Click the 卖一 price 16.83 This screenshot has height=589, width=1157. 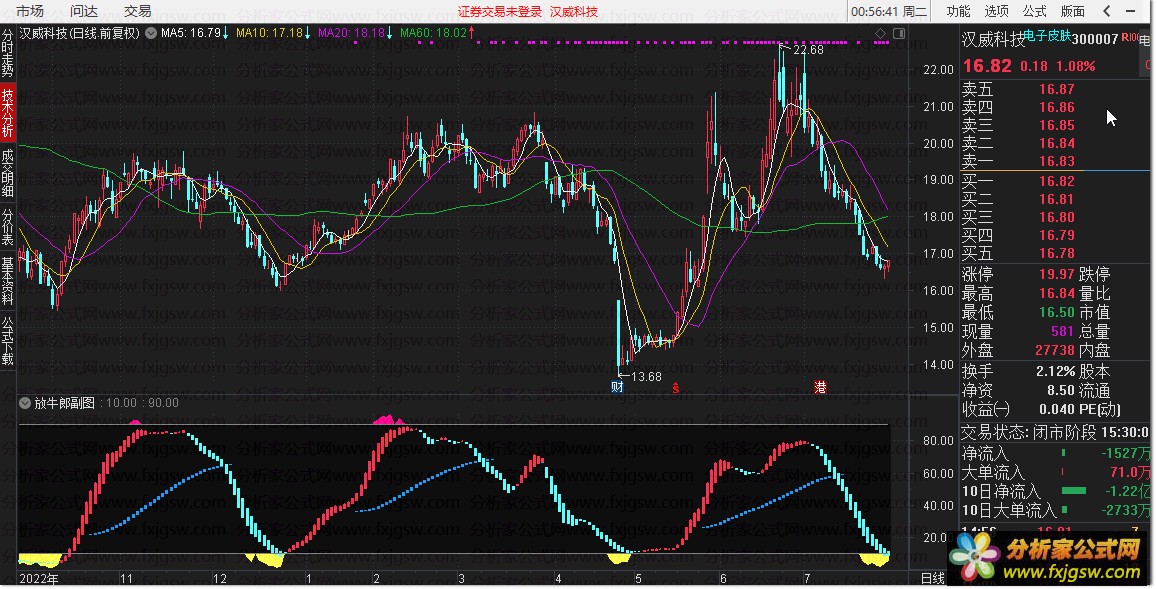tap(1057, 162)
